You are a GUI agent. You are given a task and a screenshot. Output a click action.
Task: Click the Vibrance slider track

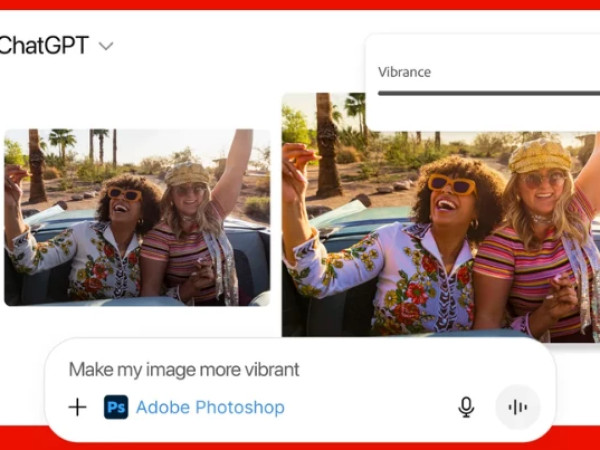[x=488, y=93]
